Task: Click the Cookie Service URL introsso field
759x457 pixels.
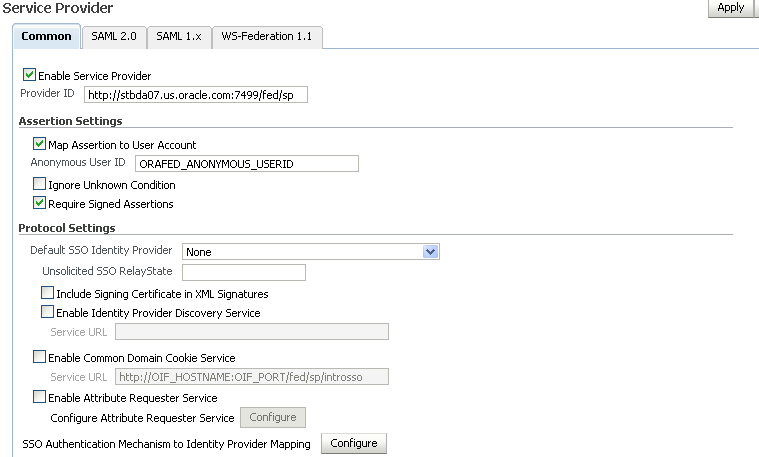Action: 252,377
